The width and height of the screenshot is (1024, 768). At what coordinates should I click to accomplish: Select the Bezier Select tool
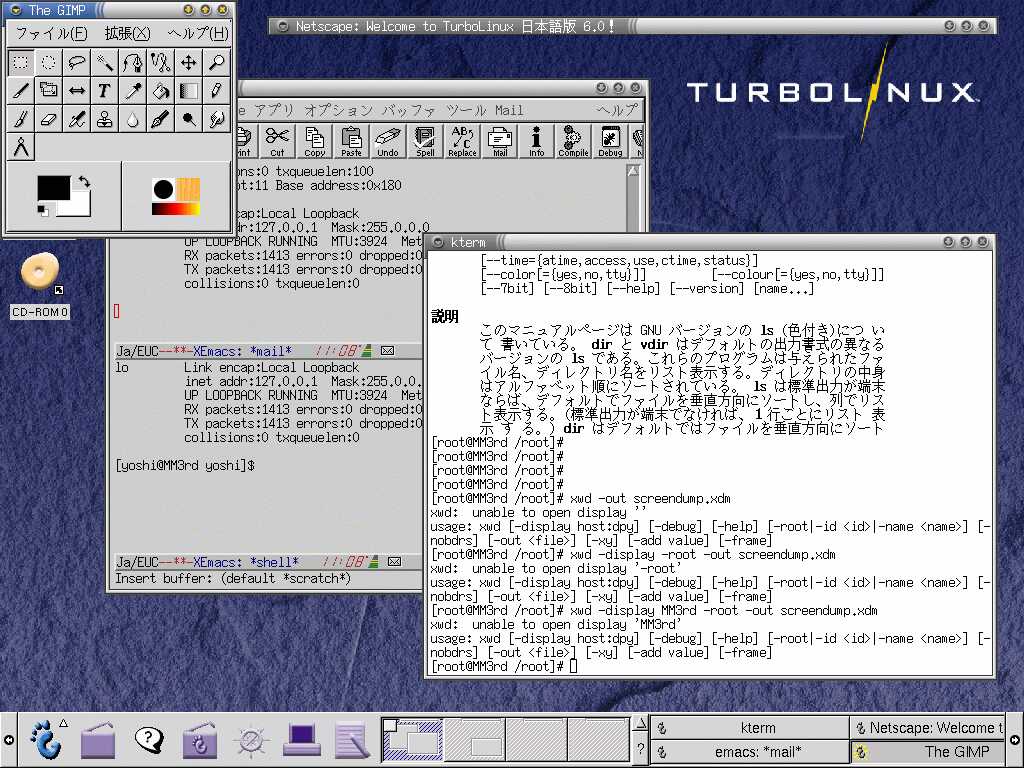point(133,63)
